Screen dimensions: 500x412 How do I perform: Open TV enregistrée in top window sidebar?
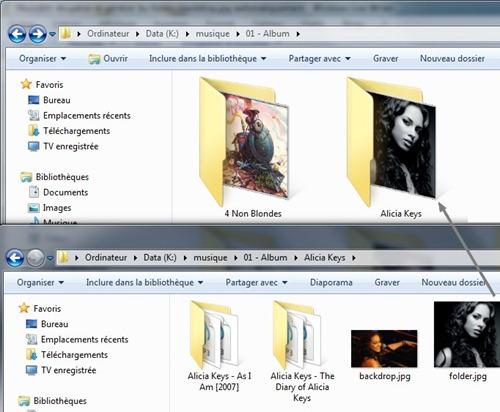pos(63,146)
